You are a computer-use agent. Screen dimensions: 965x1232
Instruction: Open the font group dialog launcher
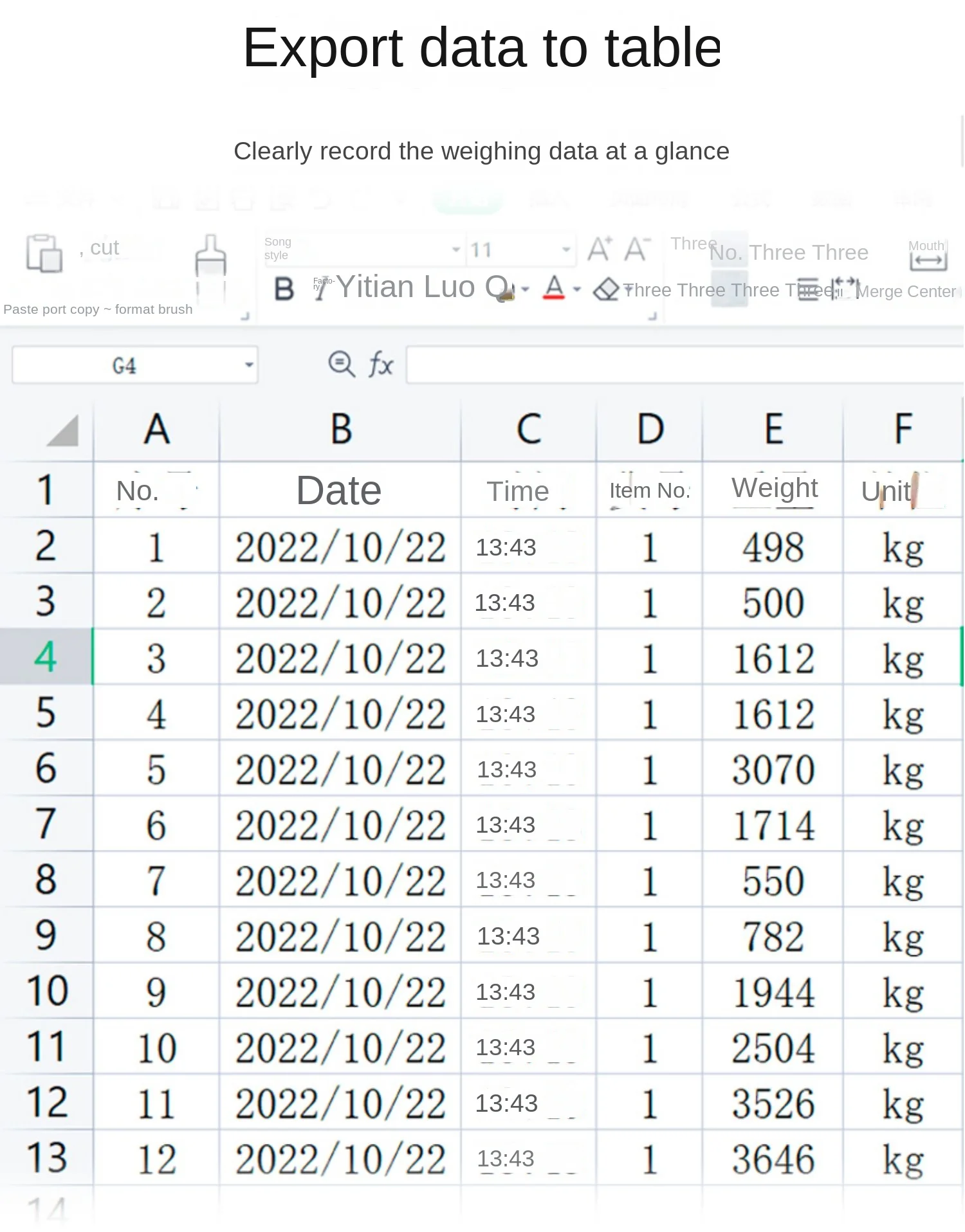tap(652, 316)
